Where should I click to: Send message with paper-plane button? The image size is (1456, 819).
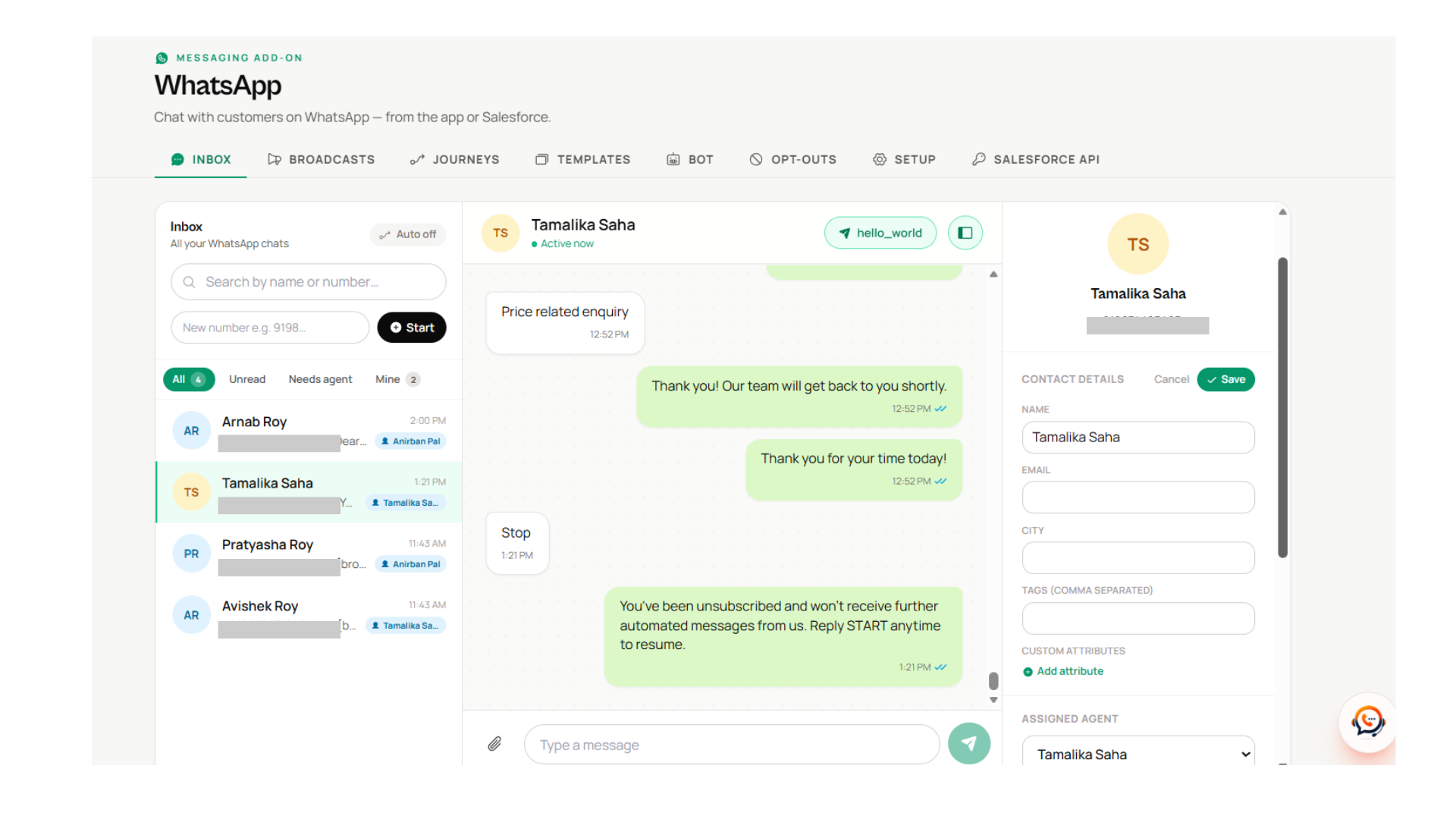click(x=968, y=744)
